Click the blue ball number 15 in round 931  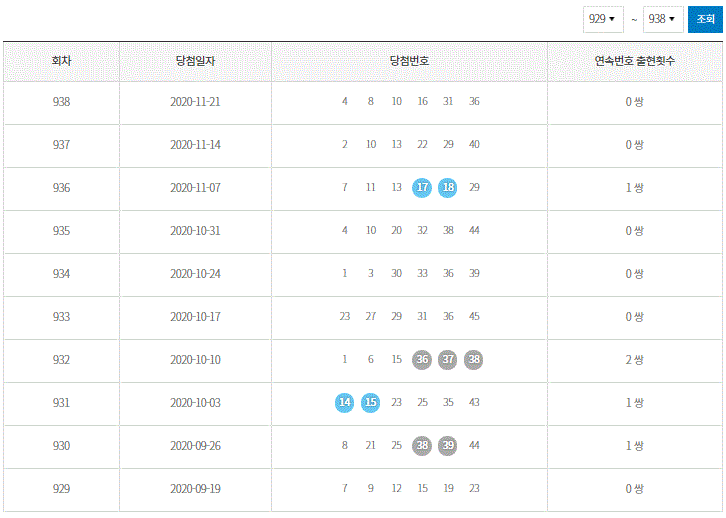[370, 402]
